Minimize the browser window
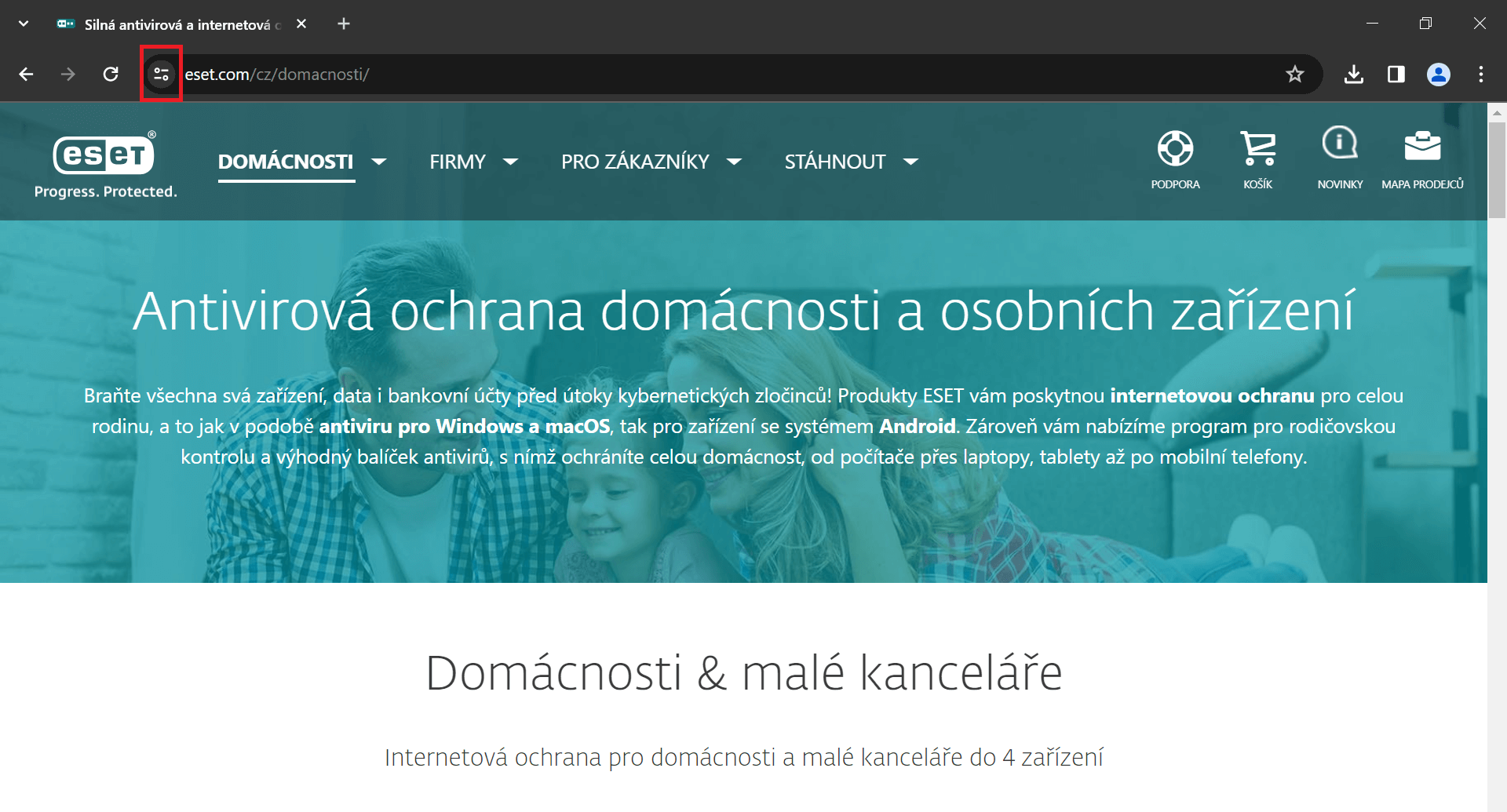The image size is (1507, 812). [1372, 24]
